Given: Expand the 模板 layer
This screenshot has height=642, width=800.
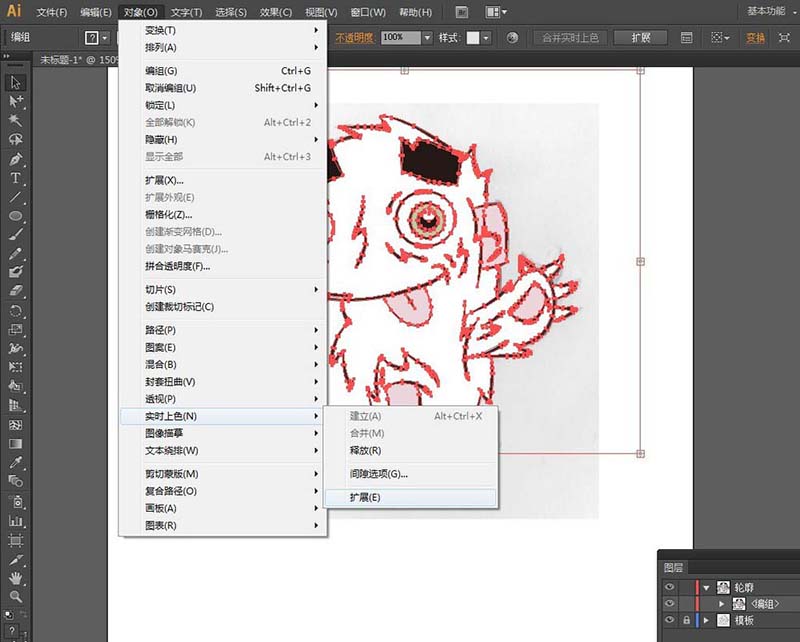Looking at the screenshot, I should click(707, 621).
